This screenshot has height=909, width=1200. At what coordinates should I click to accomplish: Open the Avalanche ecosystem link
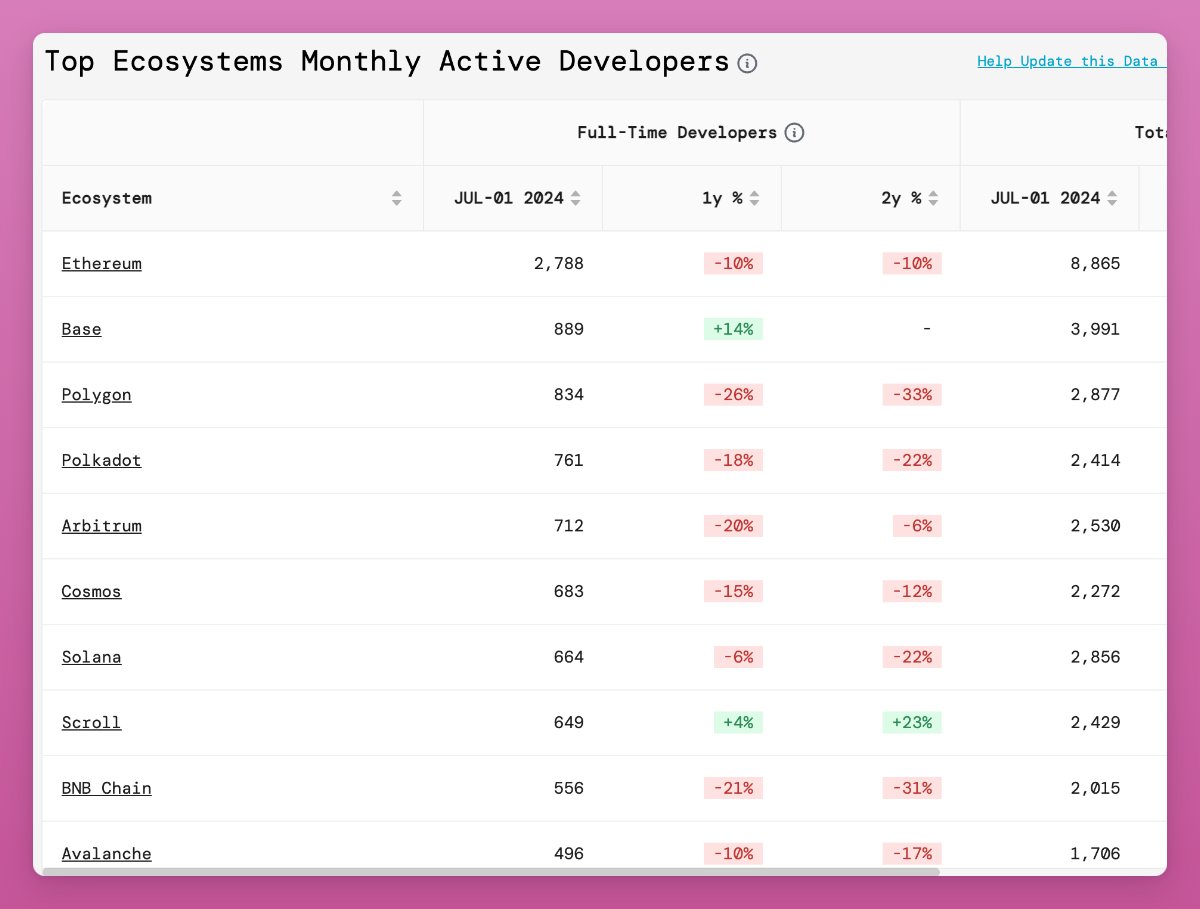pyautogui.click(x=107, y=854)
